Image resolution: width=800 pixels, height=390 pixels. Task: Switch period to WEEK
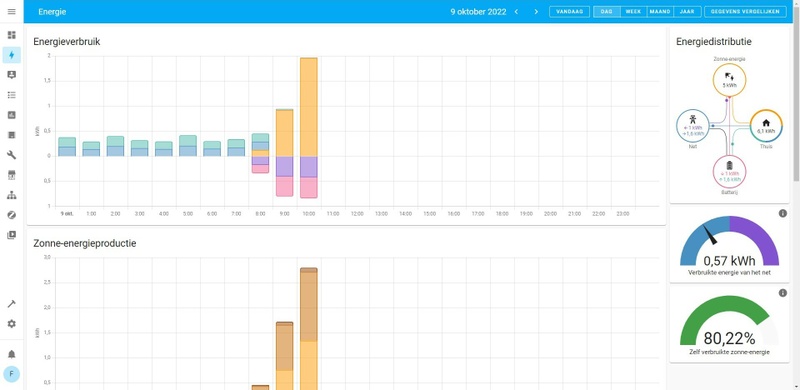coord(633,11)
